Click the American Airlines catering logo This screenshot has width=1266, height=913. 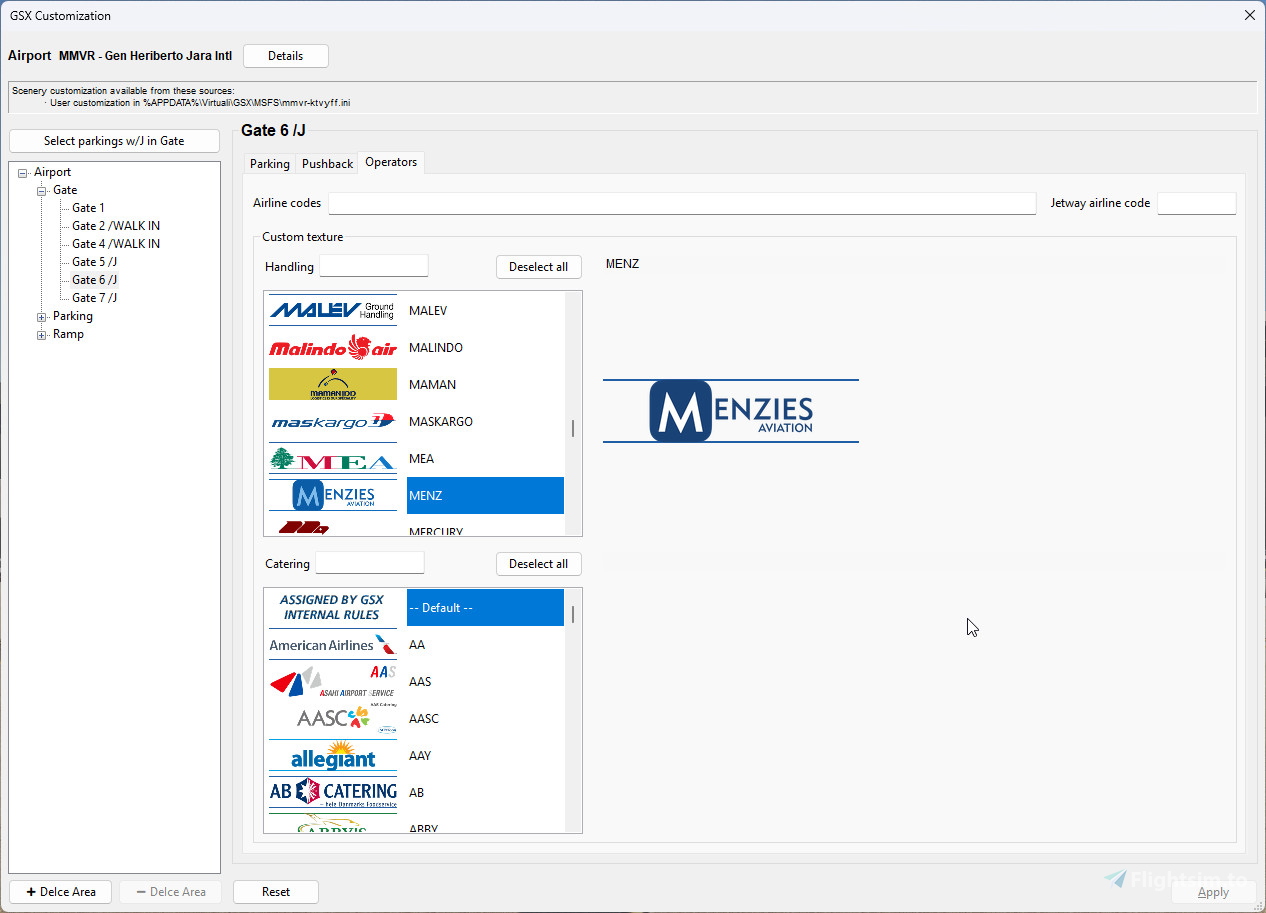point(333,645)
